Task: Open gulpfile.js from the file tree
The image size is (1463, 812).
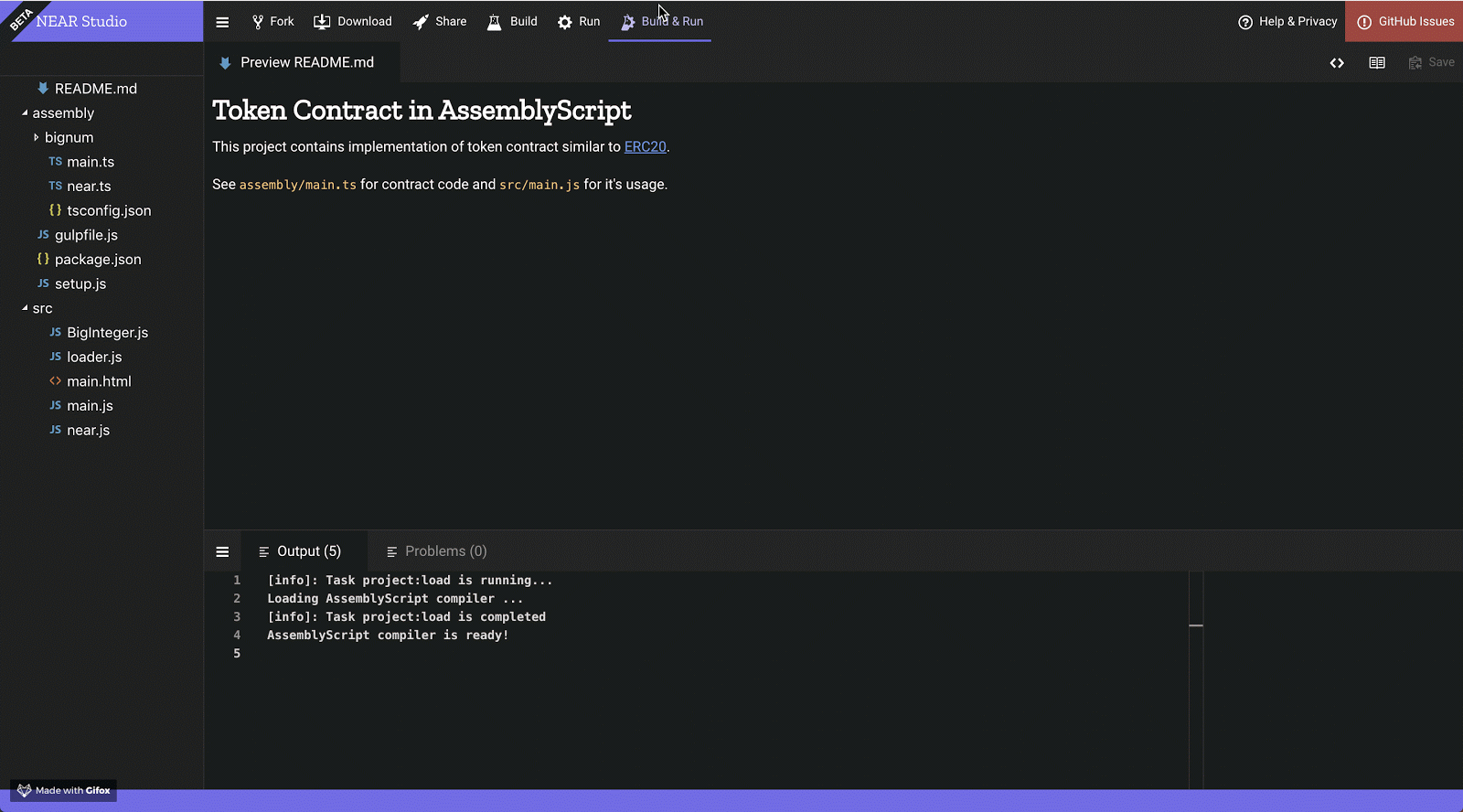Action: [x=86, y=235]
